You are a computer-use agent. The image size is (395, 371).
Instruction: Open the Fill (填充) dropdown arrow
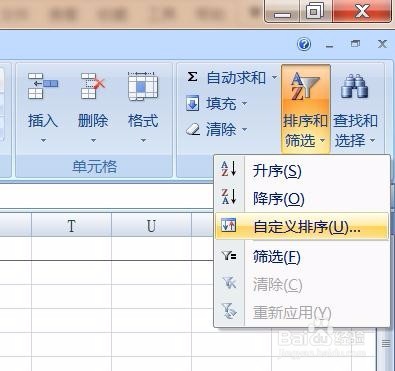[x=244, y=104]
